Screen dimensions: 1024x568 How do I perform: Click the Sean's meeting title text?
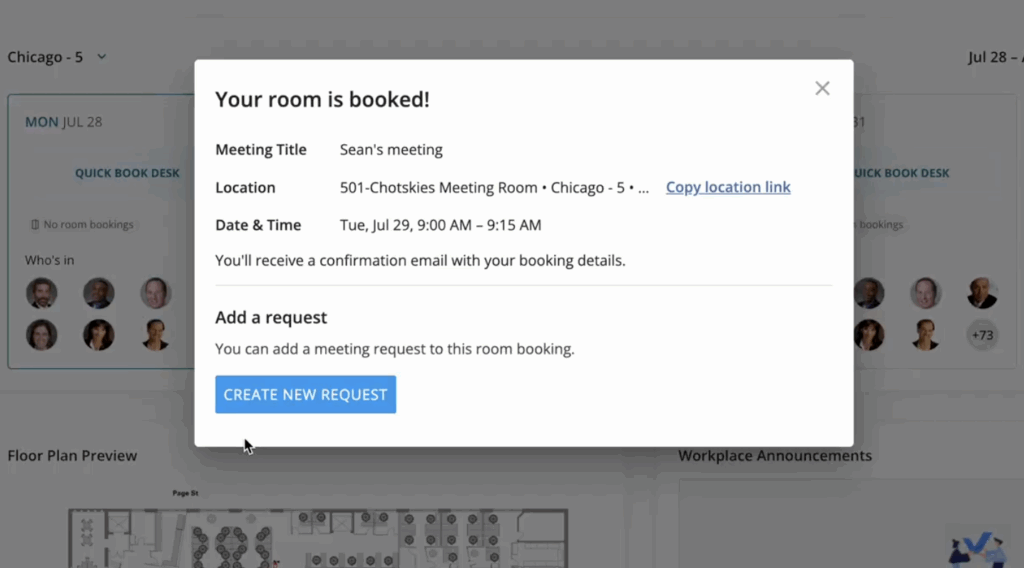[x=391, y=150]
